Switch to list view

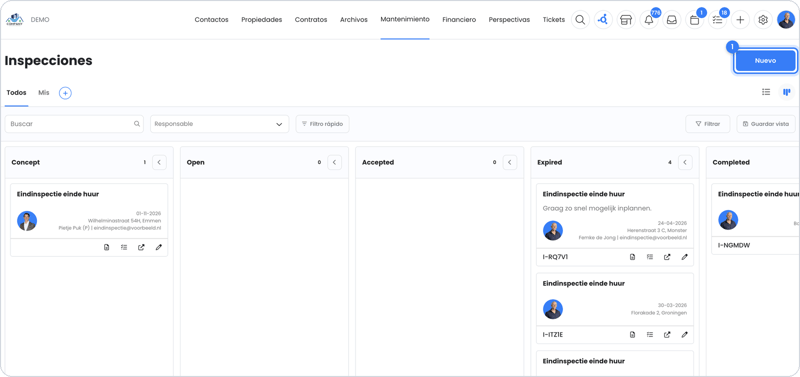[766, 92]
